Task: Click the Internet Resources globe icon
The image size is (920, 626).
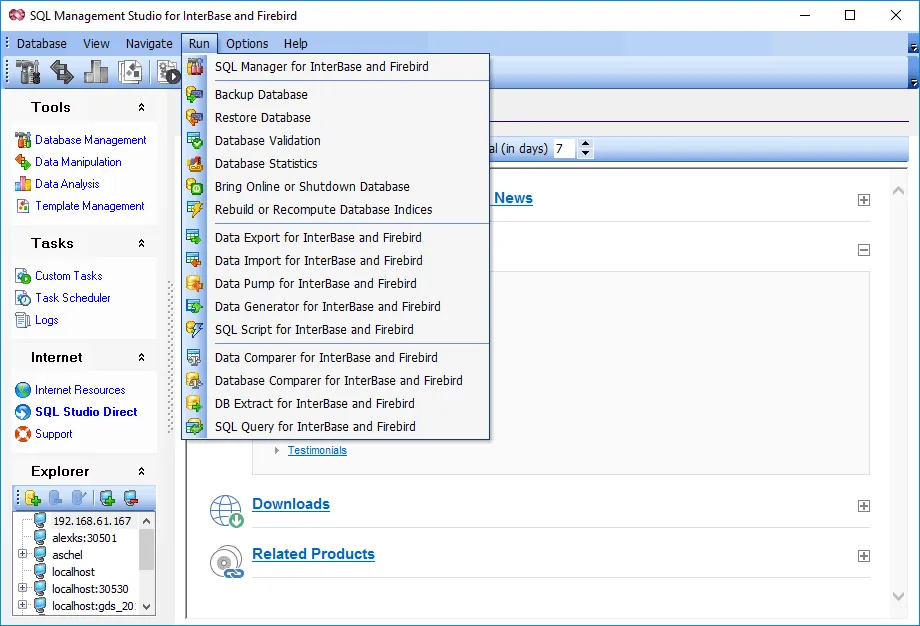Action: pyautogui.click(x=23, y=390)
